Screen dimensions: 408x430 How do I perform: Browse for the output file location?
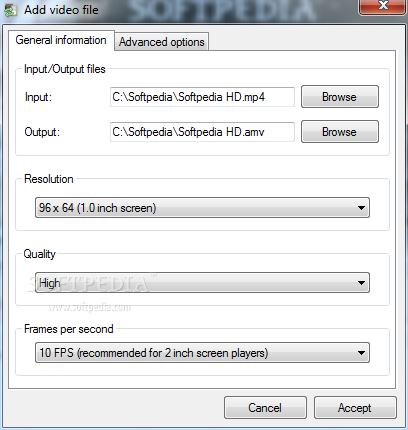click(340, 132)
